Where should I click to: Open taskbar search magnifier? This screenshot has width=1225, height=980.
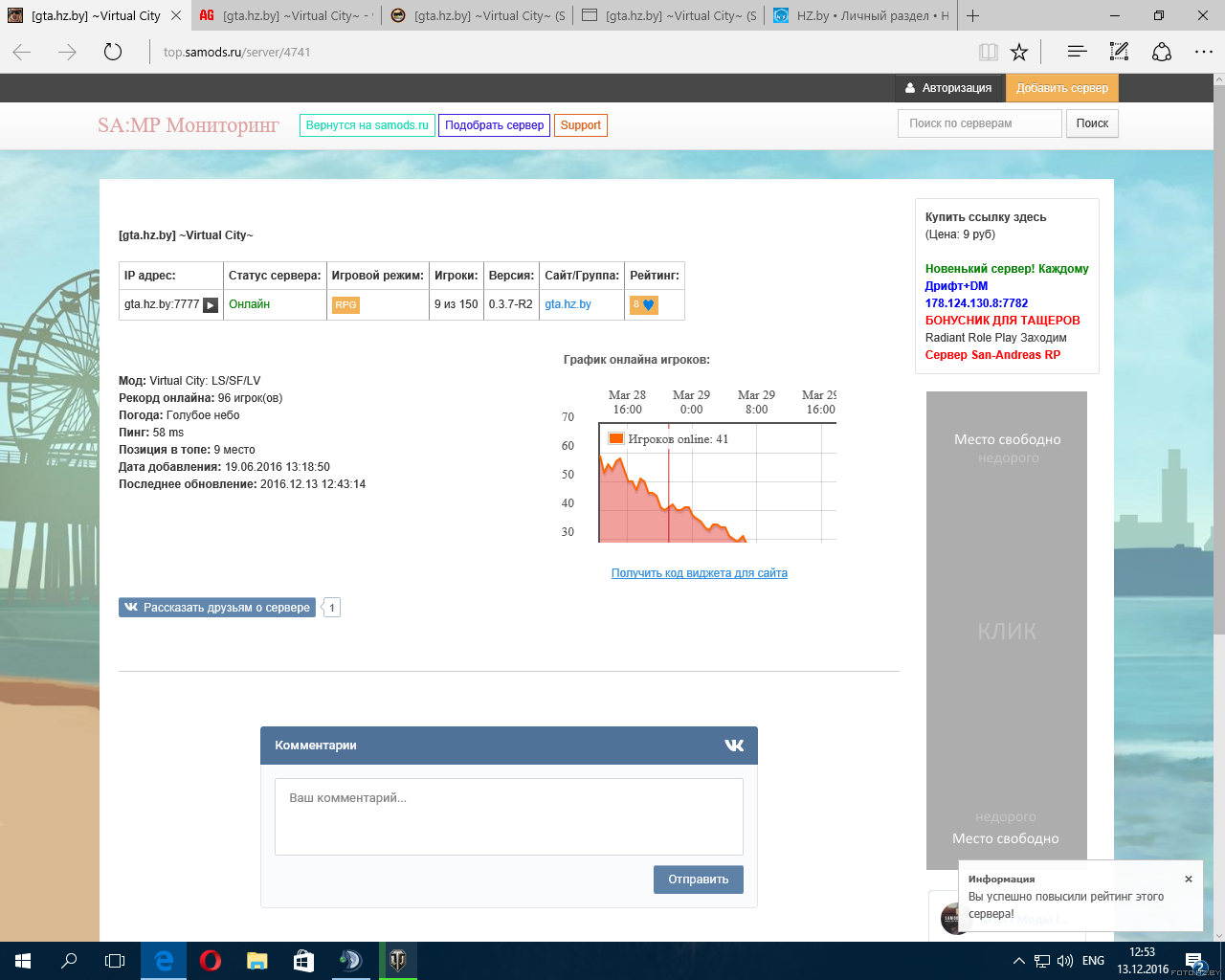69,961
